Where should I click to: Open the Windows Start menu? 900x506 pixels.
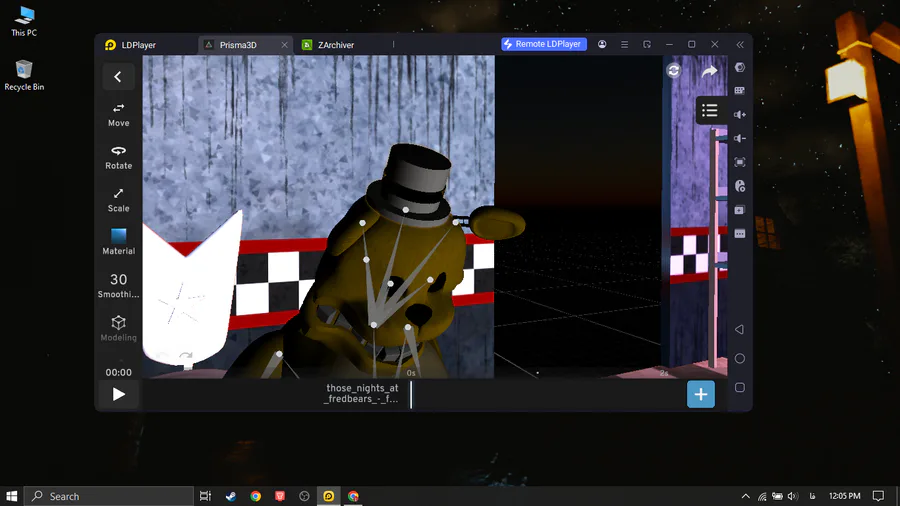[11, 496]
